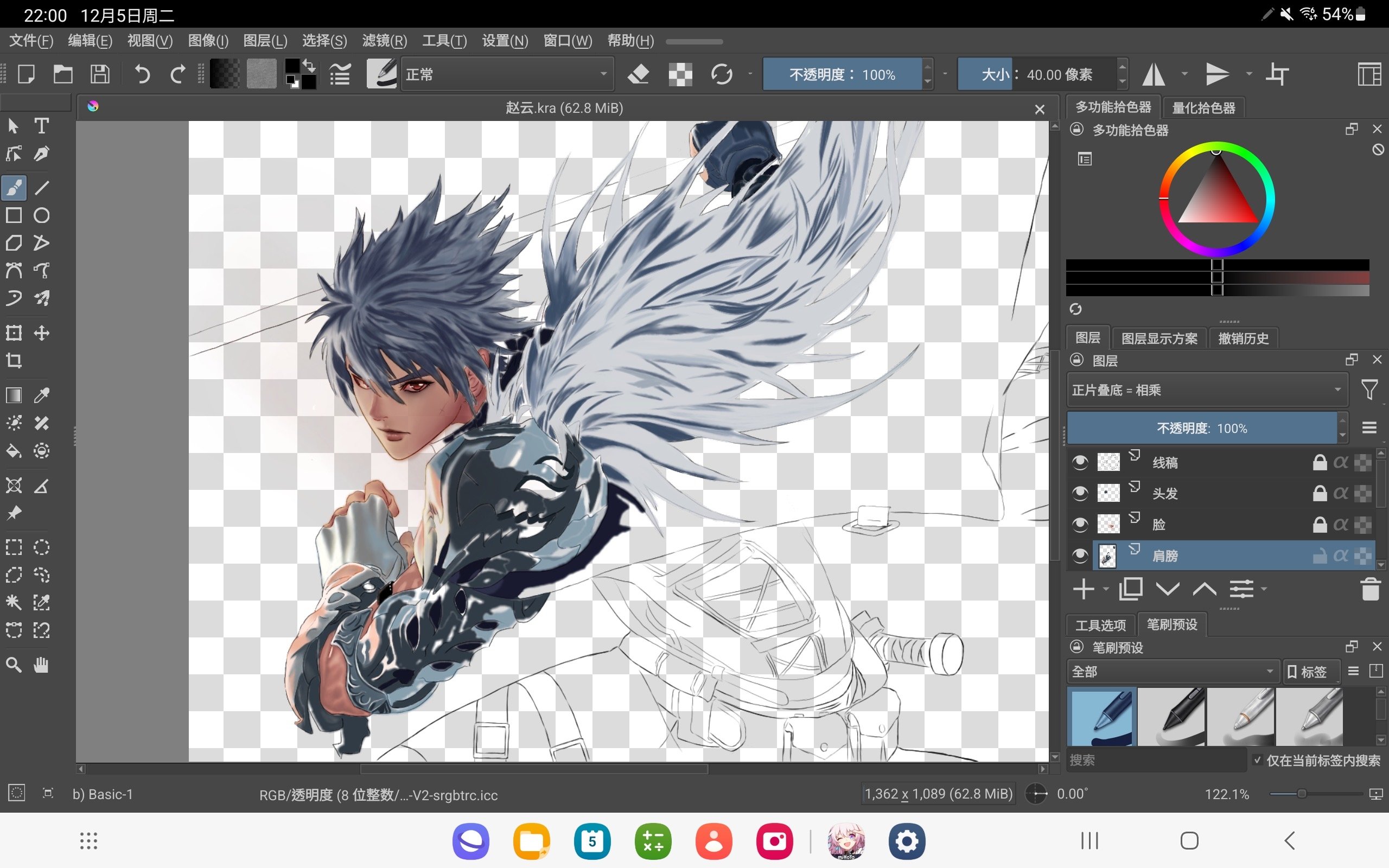Screen dimensions: 1389x868
Task: Undo the last action
Action: pyautogui.click(x=142, y=74)
